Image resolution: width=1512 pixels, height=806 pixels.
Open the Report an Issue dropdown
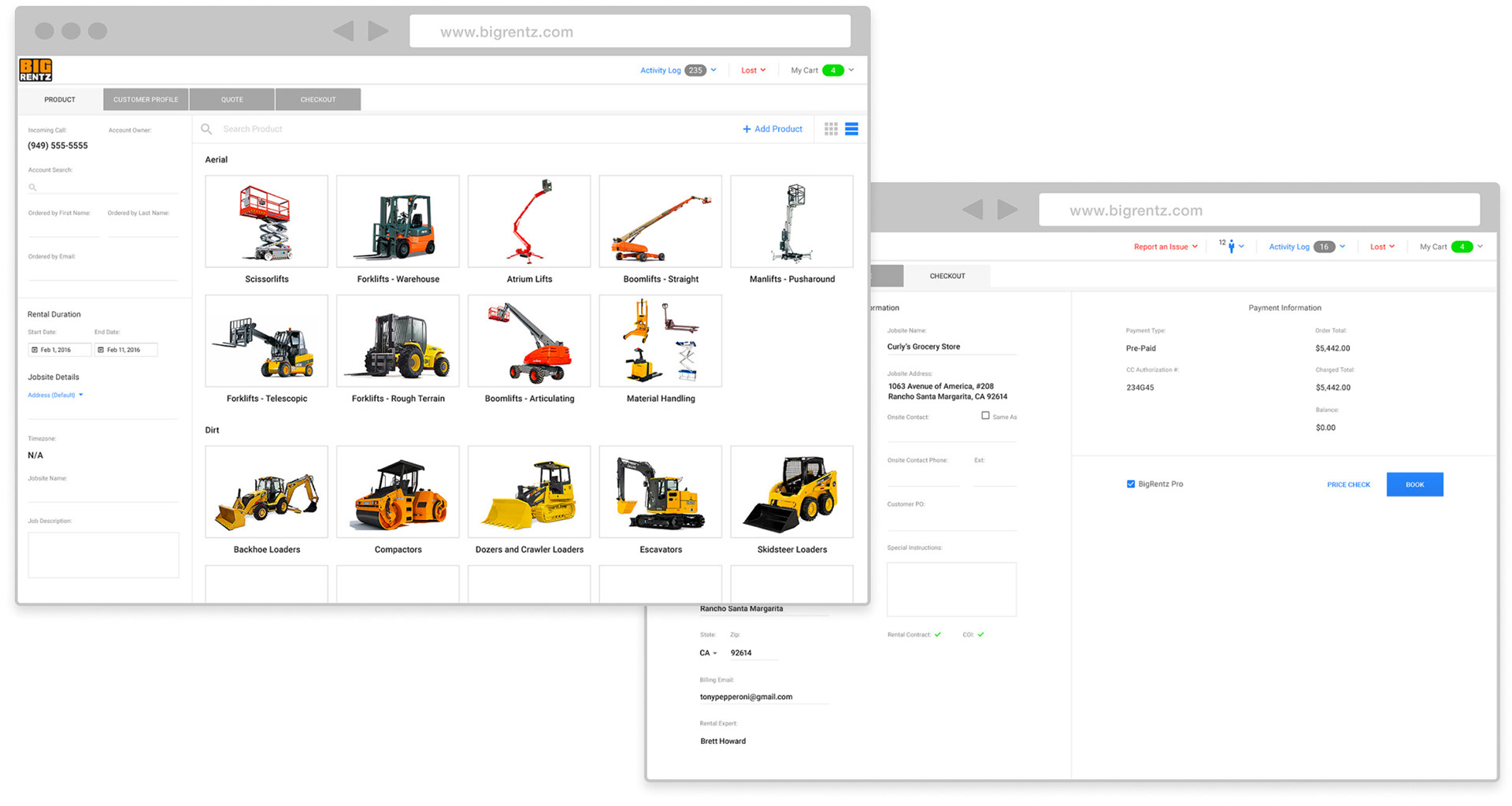1165,247
